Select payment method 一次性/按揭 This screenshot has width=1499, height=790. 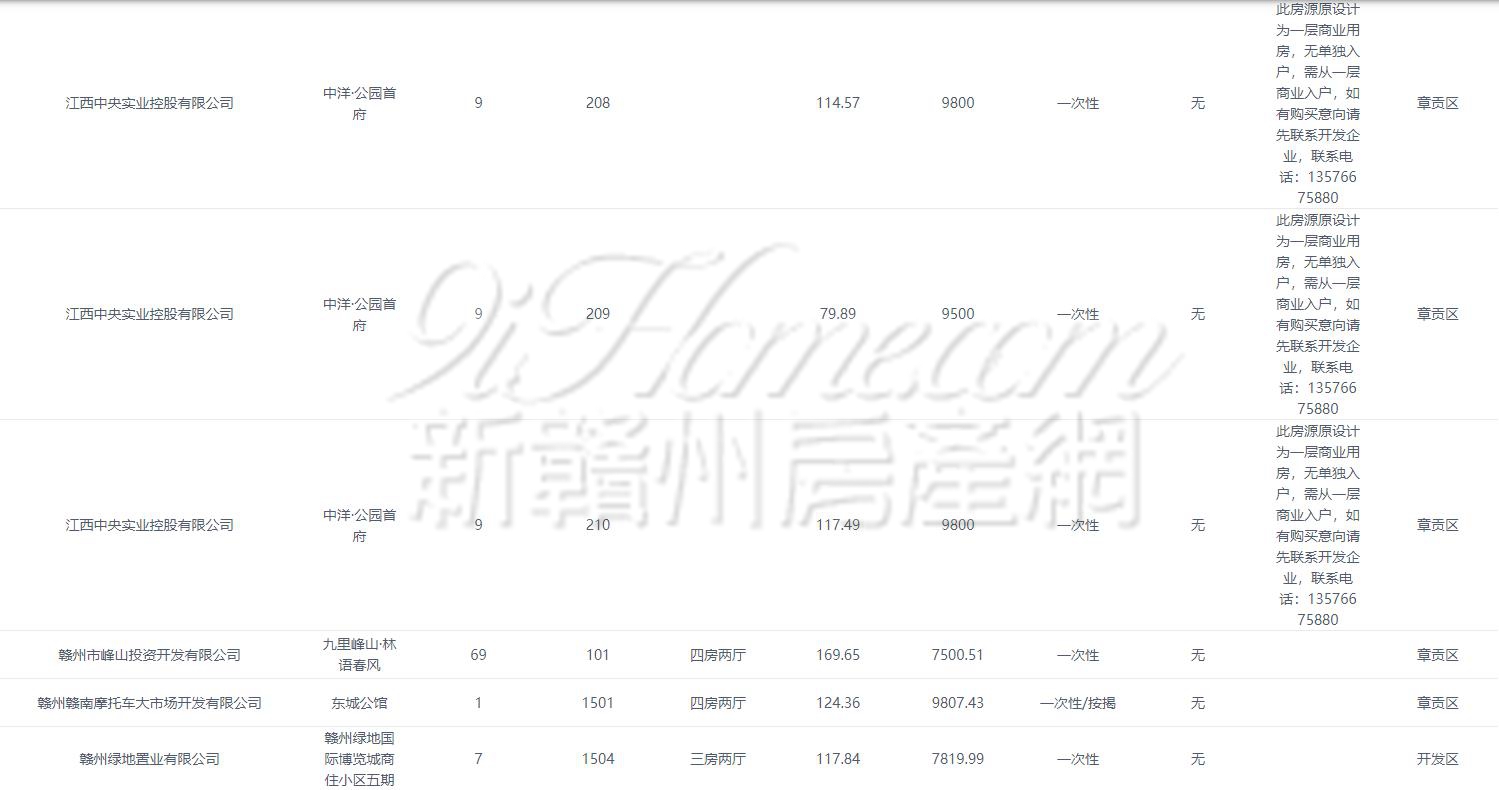1077,703
